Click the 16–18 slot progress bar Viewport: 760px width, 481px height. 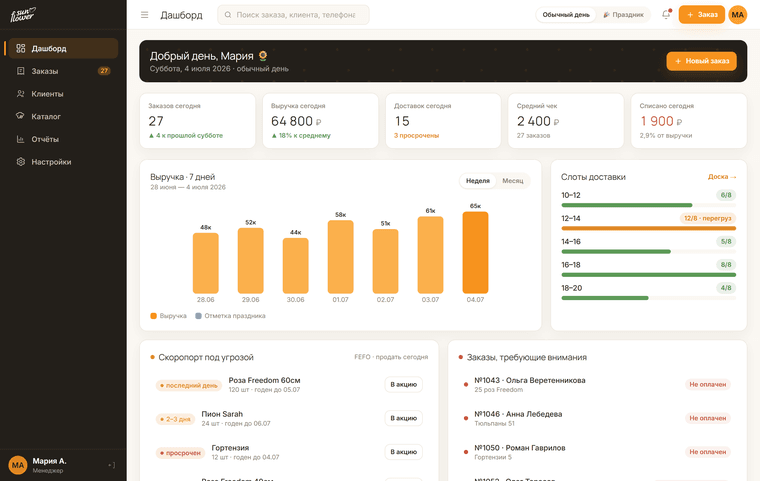click(649, 275)
